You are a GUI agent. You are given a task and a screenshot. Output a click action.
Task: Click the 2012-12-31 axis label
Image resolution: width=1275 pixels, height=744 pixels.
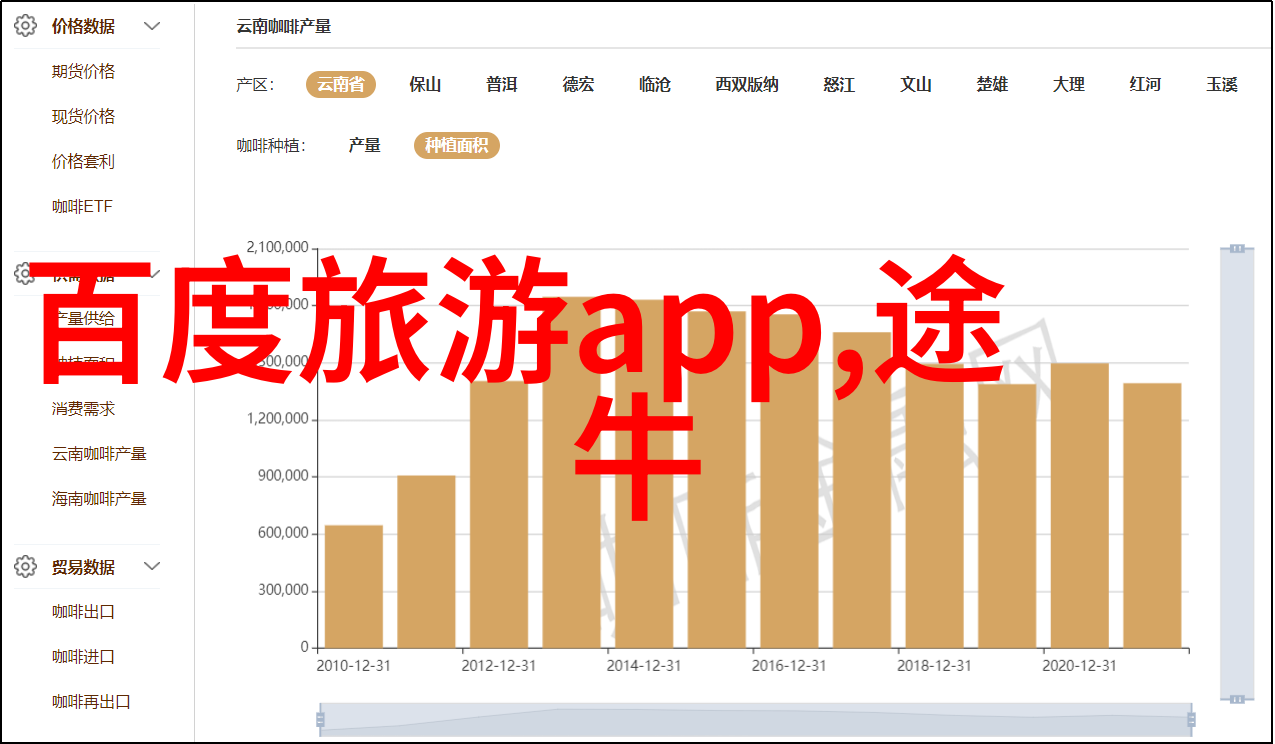(499, 665)
